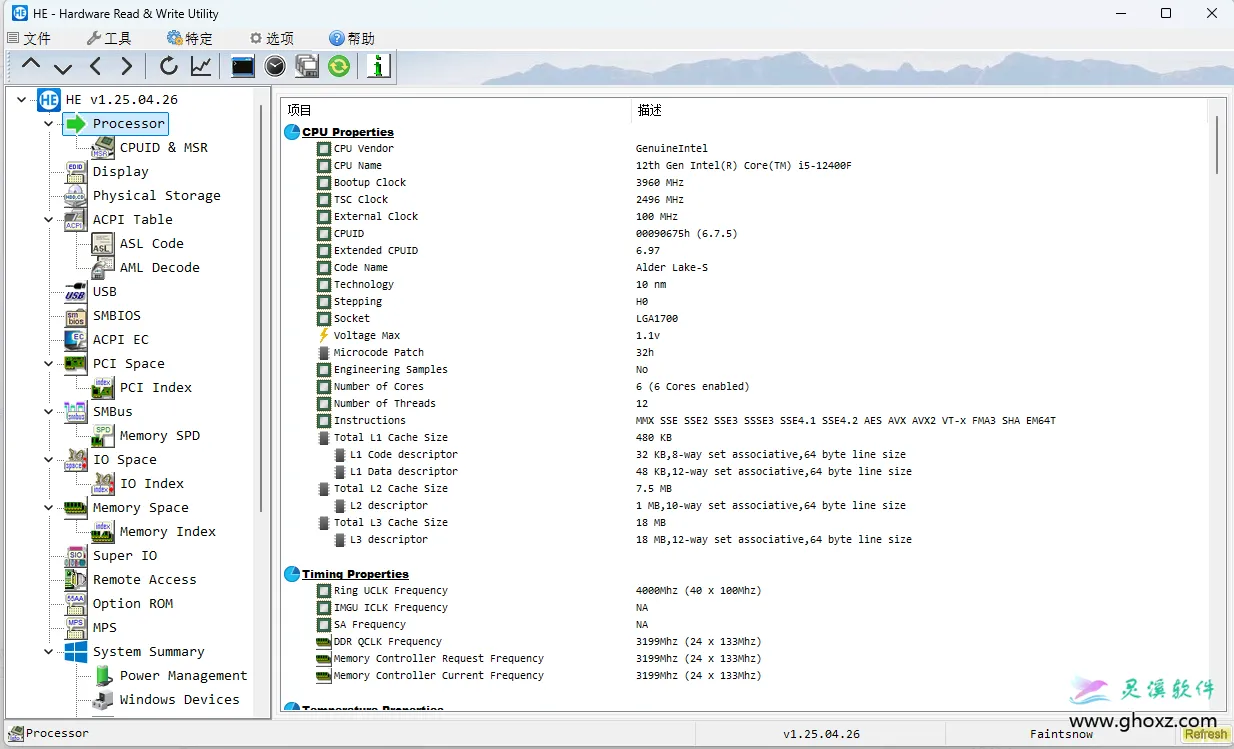This screenshot has height=749, width=1234.
Task: Collapse the Memory Space node
Action: point(49,508)
